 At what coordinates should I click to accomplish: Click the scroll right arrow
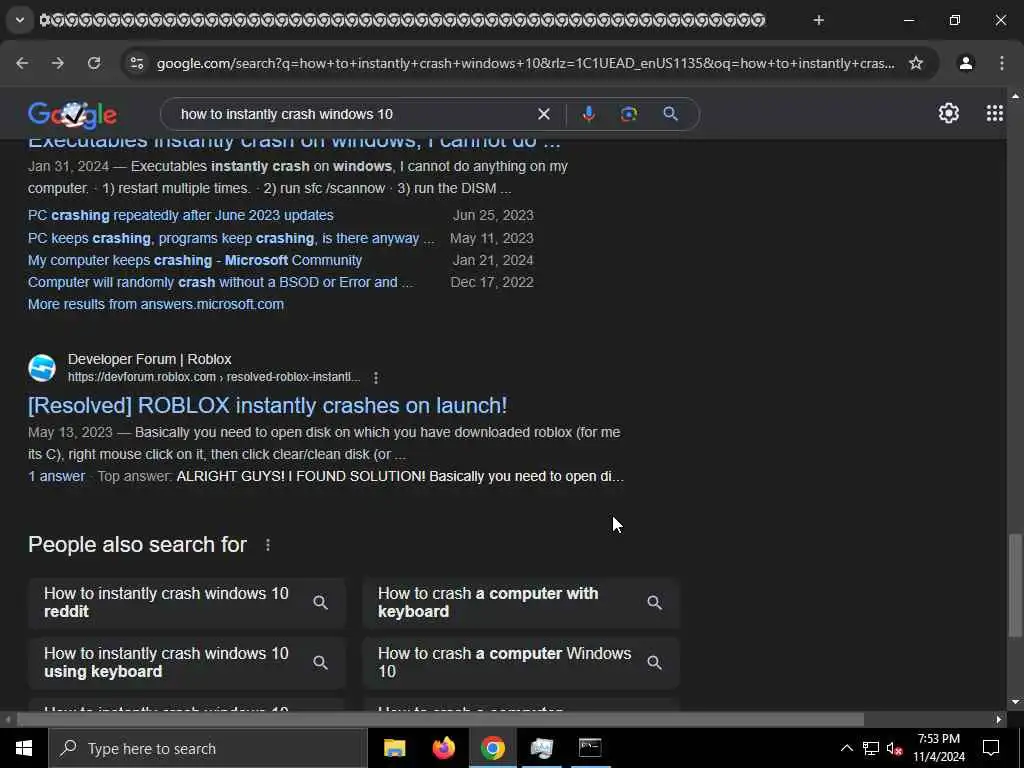(999, 720)
